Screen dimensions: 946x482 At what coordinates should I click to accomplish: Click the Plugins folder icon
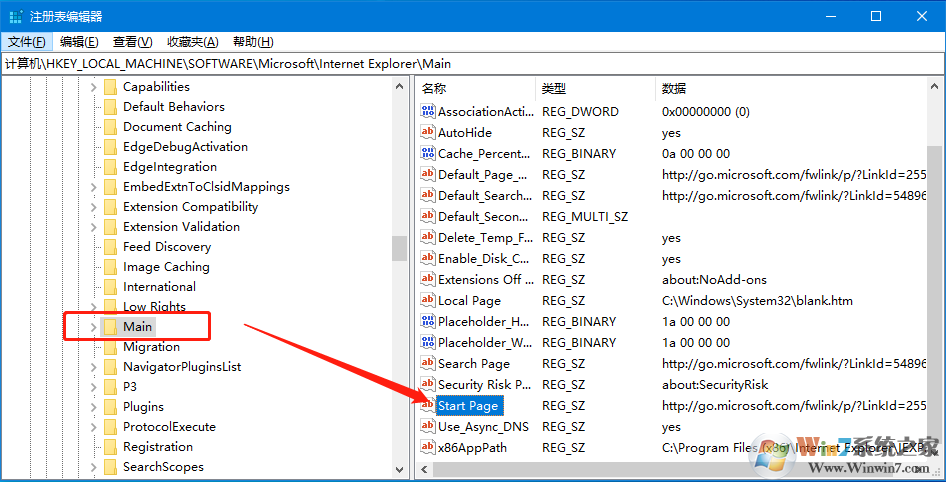pyautogui.click(x=110, y=407)
